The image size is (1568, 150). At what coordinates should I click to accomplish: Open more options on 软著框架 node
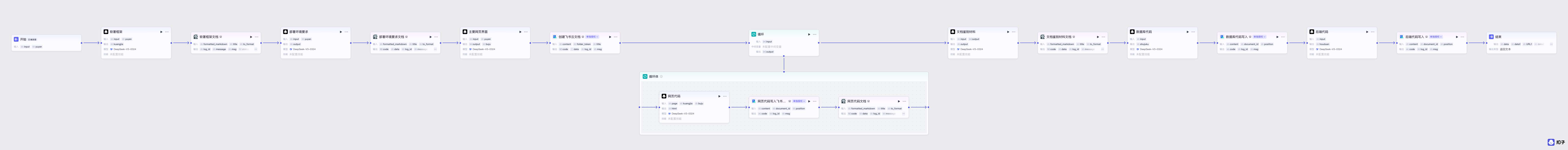pyautogui.click(x=167, y=31)
